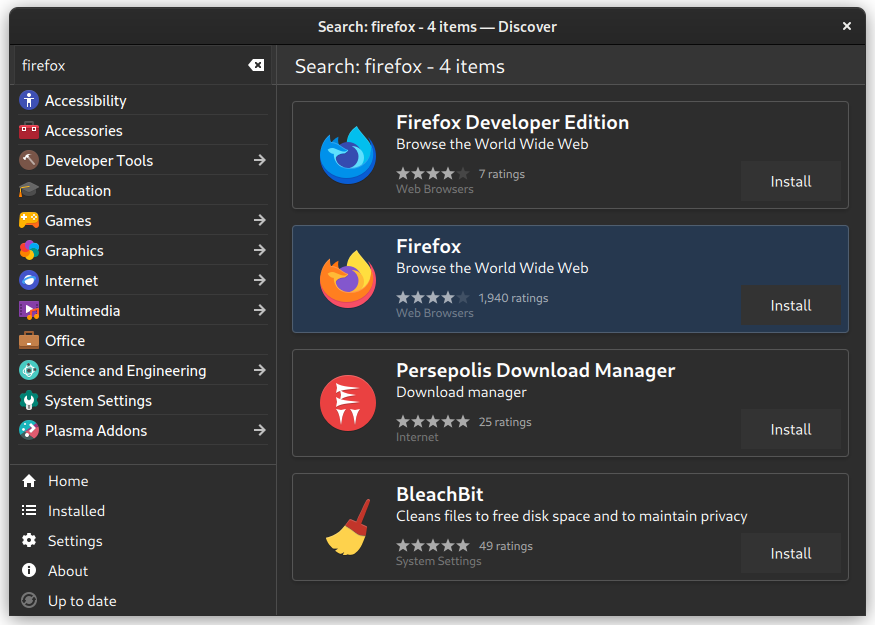The width and height of the screenshot is (875, 625).
Task: Click the Firefox logo thumbnail
Action: pyautogui.click(x=347, y=278)
